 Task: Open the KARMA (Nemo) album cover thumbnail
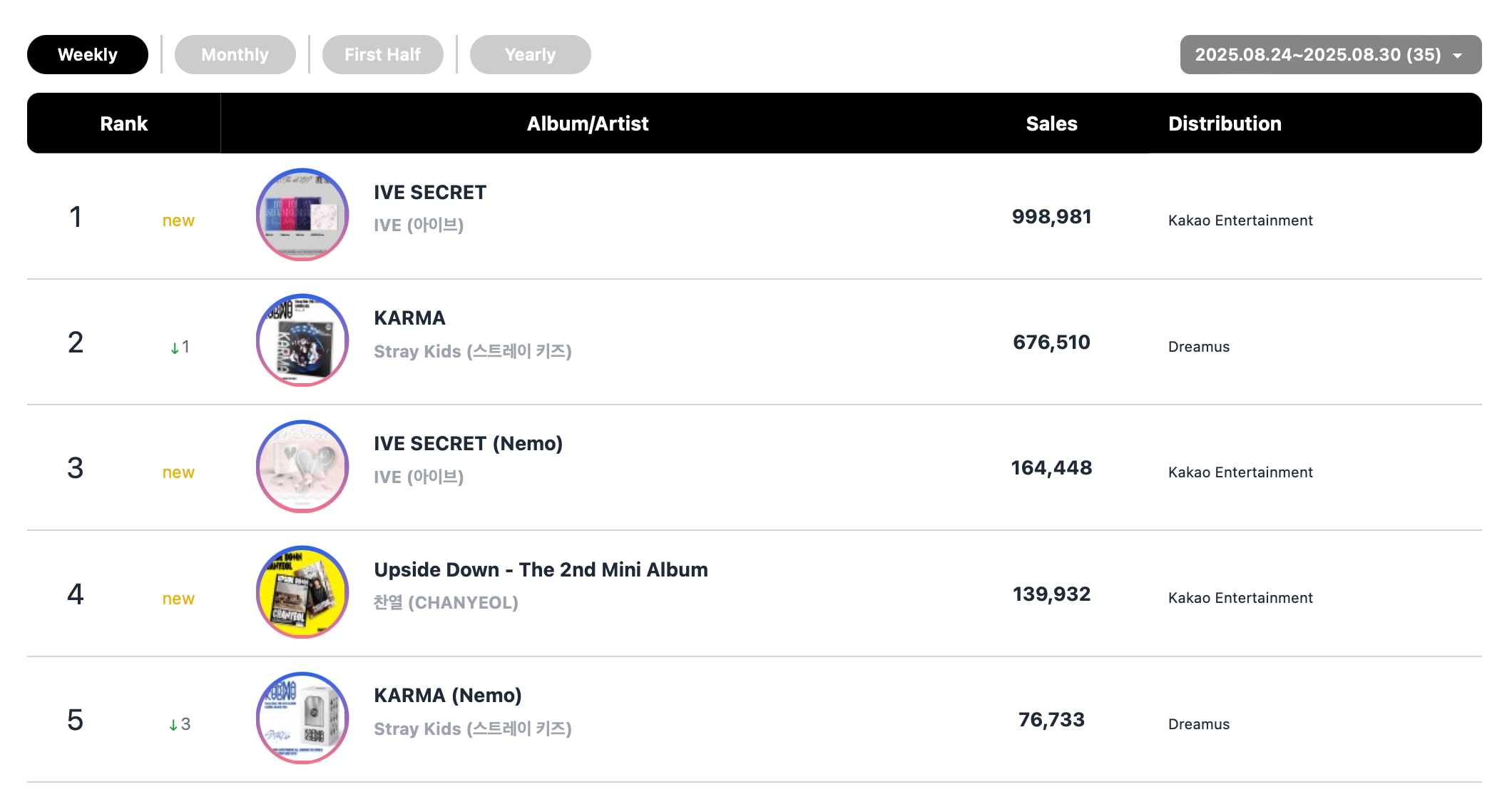pos(302,718)
